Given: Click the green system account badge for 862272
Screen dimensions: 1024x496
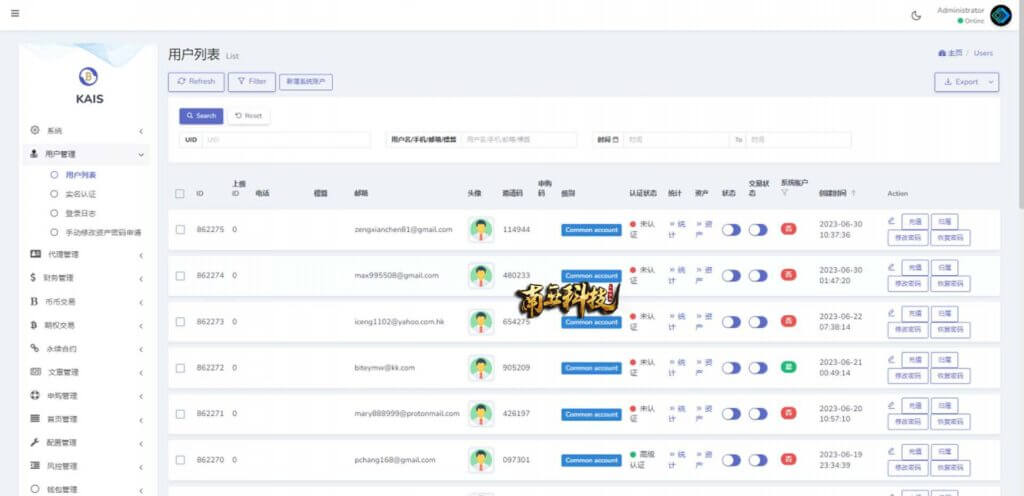Looking at the screenshot, I should (x=789, y=367).
